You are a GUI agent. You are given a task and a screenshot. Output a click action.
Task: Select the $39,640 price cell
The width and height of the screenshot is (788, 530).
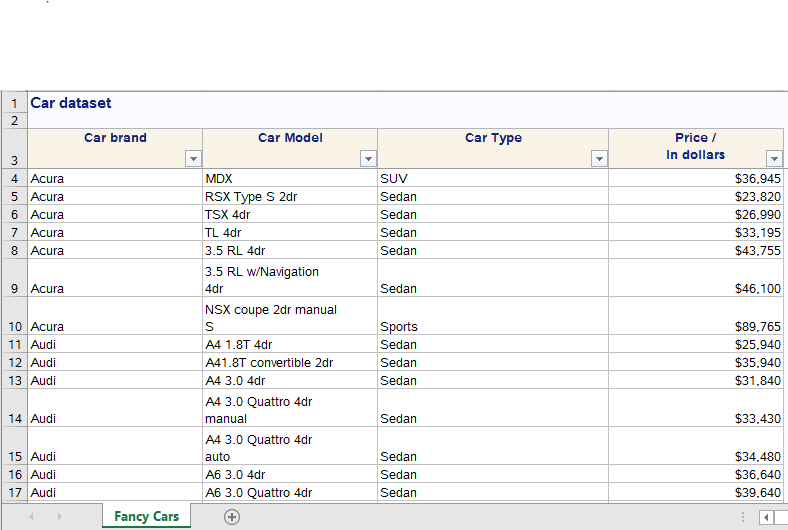(x=696, y=492)
